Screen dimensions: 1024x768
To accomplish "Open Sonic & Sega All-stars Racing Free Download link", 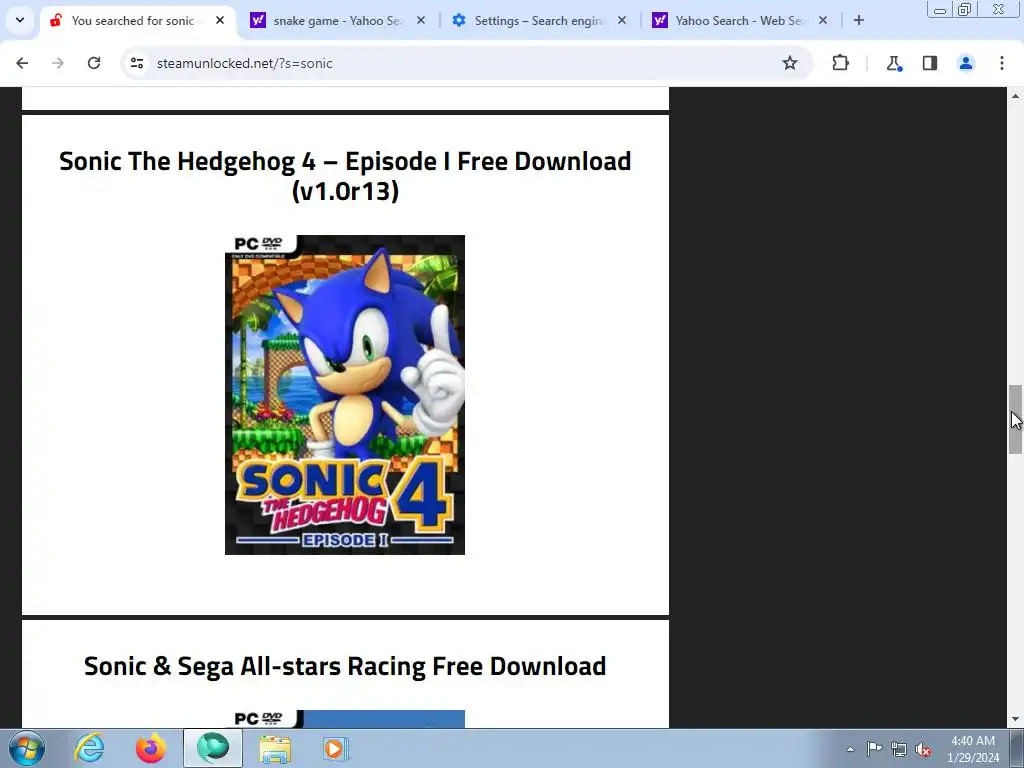I will (345, 666).
